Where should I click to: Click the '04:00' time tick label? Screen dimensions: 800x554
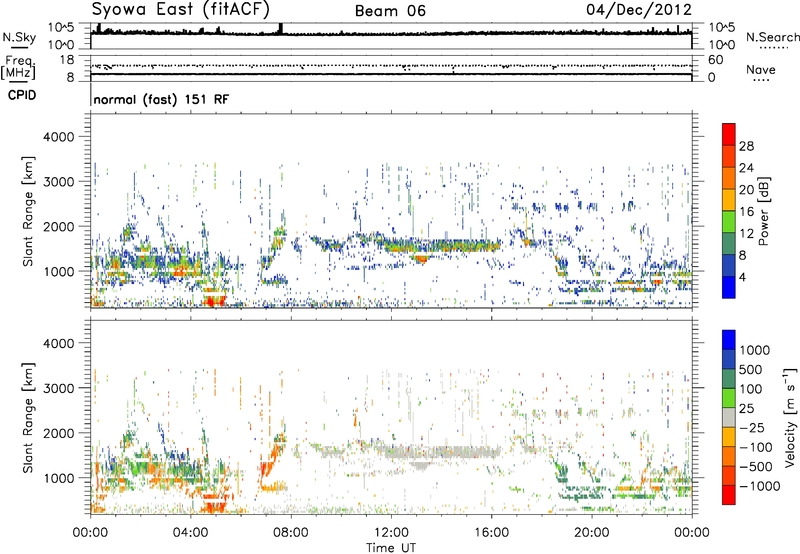pos(191,533)
